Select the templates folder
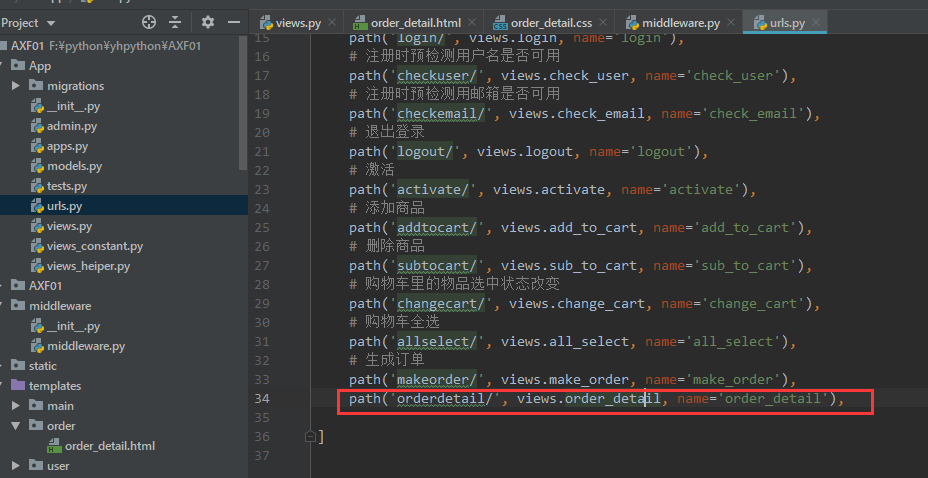This screenshot has height=478, width=928. point(54,386)
